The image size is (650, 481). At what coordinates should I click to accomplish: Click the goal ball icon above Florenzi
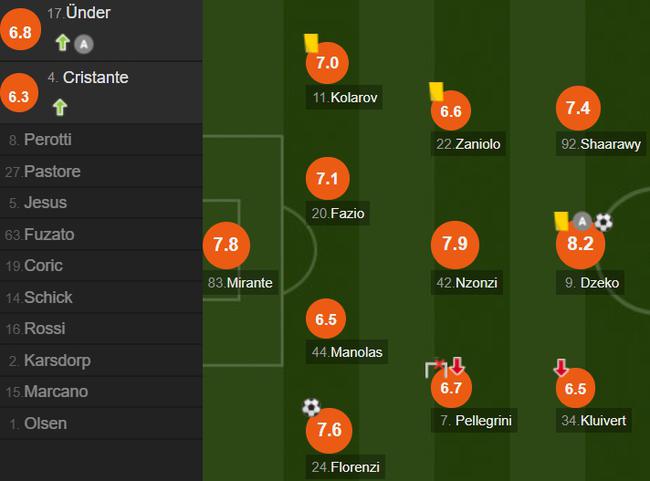(x=311, y=407)
